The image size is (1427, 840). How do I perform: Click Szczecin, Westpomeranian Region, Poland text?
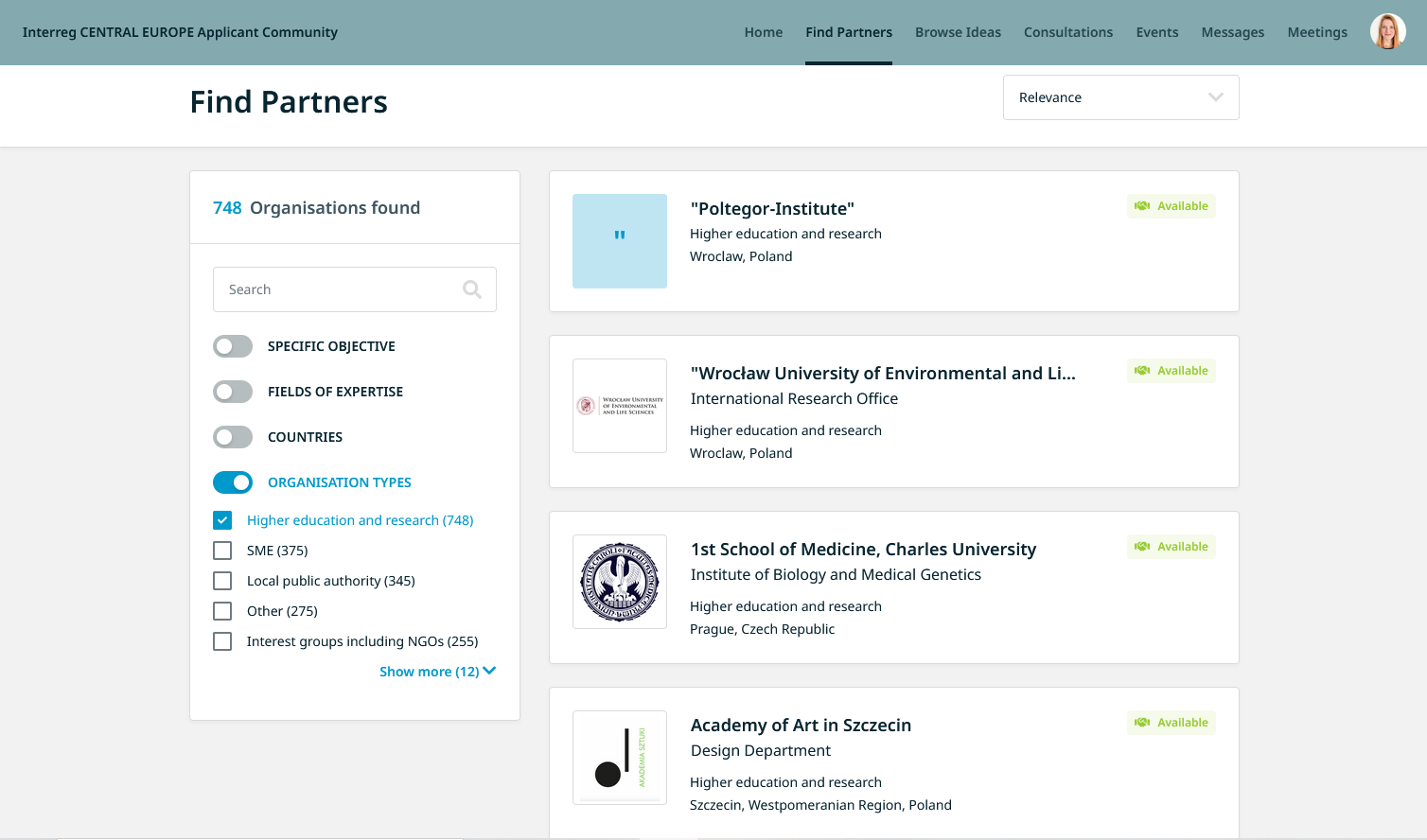pyautogui.click(x=820, y=805)
